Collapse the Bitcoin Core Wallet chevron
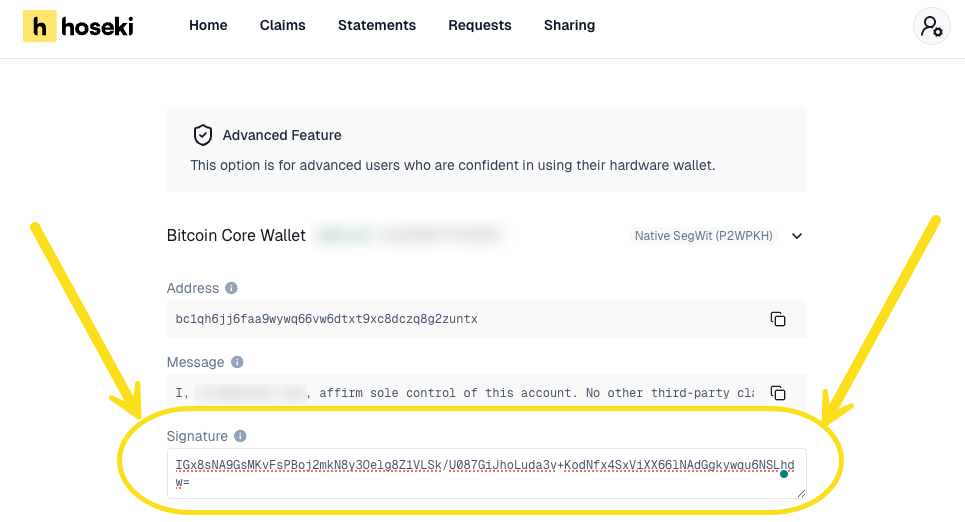The height and width of the screenshot is (522, 965). click(x=797, y=236)
